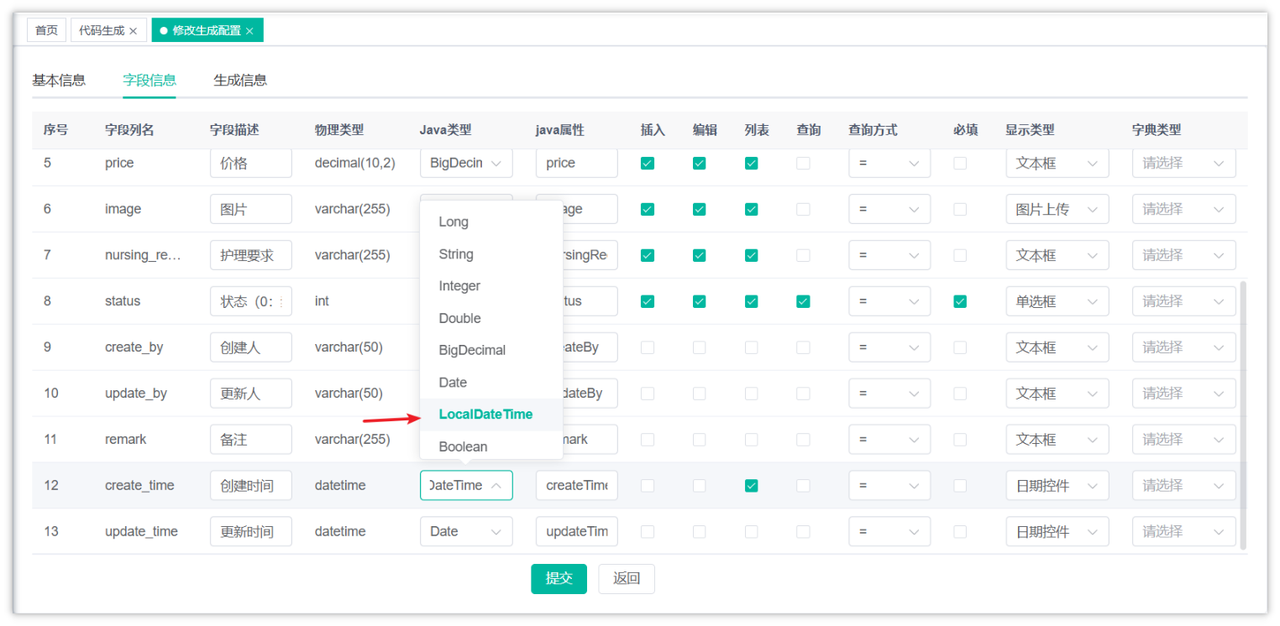Uncheck the 列表 checkbox in the create_time row
1280x626 pixels.
(751, 485)
